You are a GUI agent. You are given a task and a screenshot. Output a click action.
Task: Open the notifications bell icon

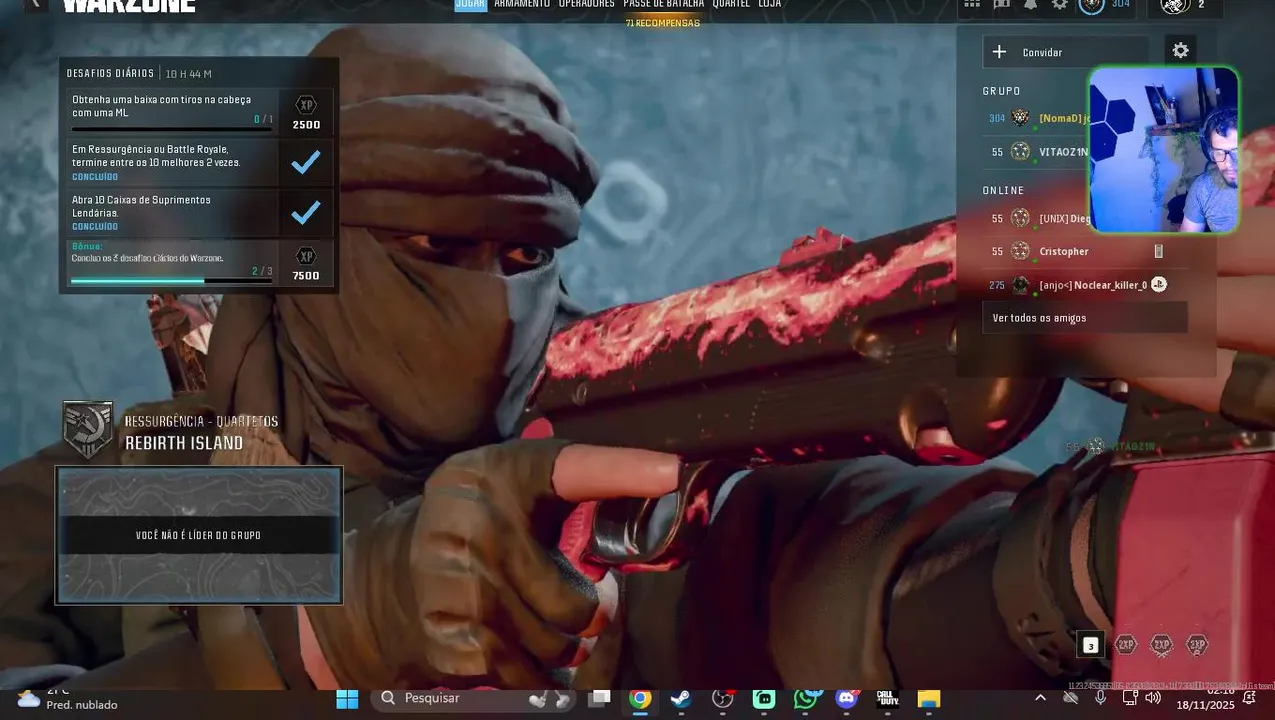coord(1031,4)
